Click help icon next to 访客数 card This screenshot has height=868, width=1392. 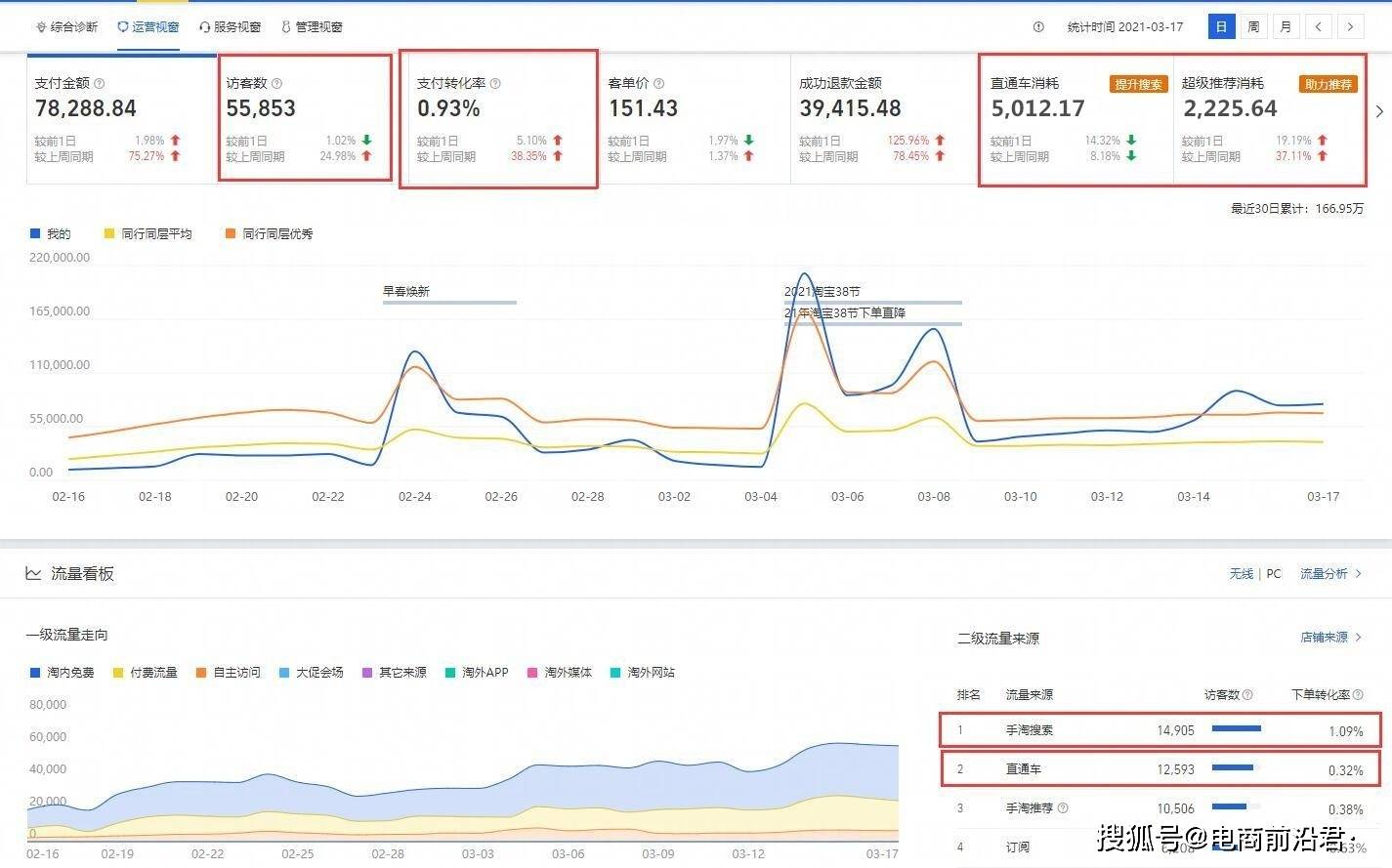pos(276,84)
